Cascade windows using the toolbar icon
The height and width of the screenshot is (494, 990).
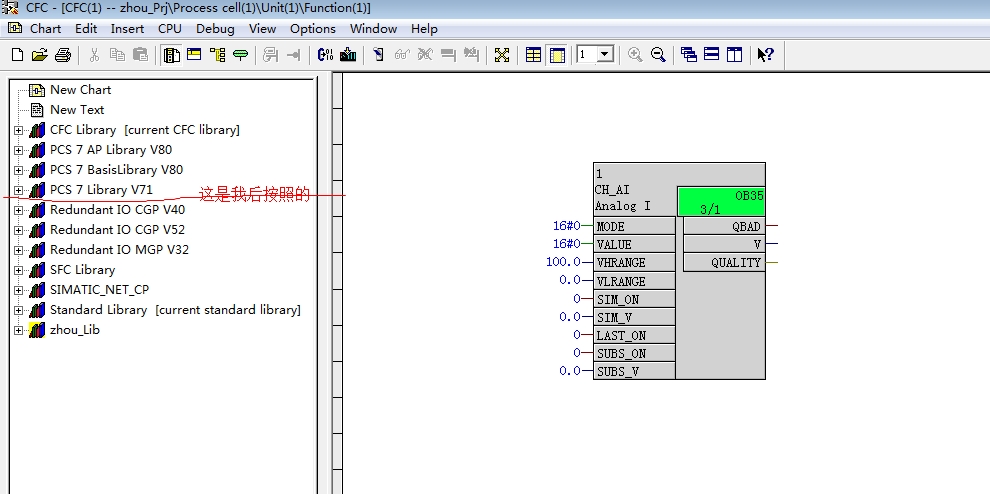pos(689,55)
